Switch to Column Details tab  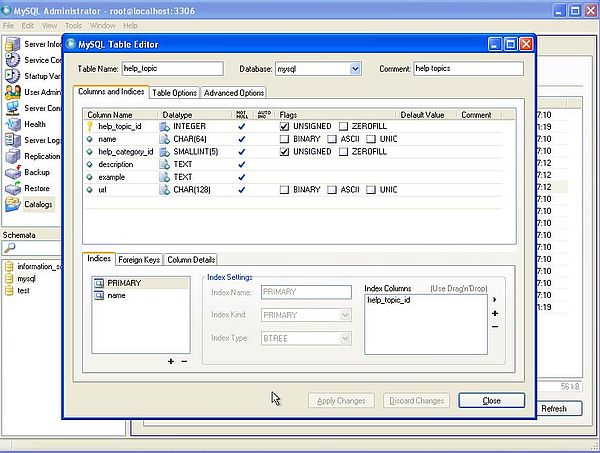191,260
